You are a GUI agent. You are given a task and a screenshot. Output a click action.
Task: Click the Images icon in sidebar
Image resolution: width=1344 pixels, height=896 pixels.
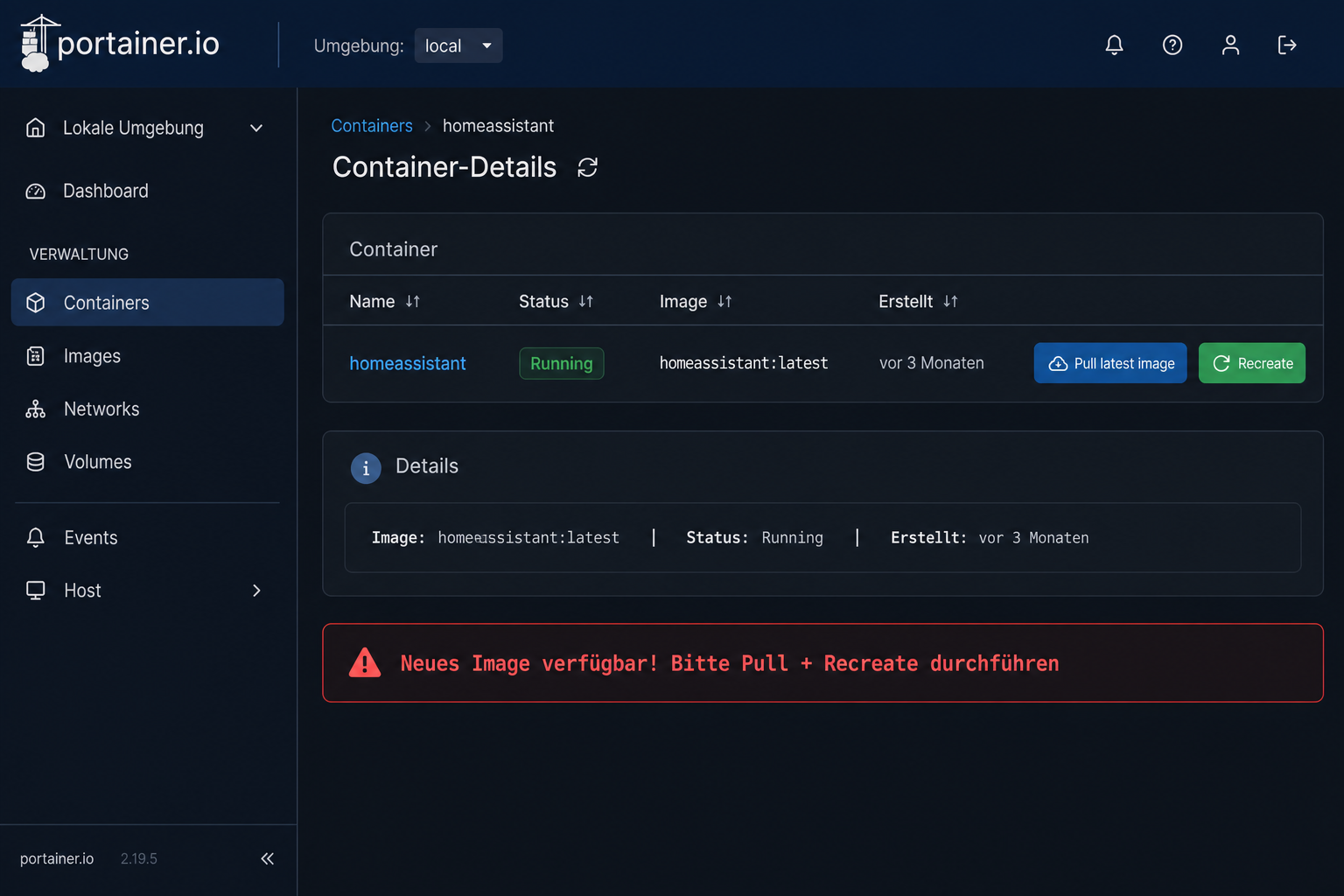coord(36,356)
